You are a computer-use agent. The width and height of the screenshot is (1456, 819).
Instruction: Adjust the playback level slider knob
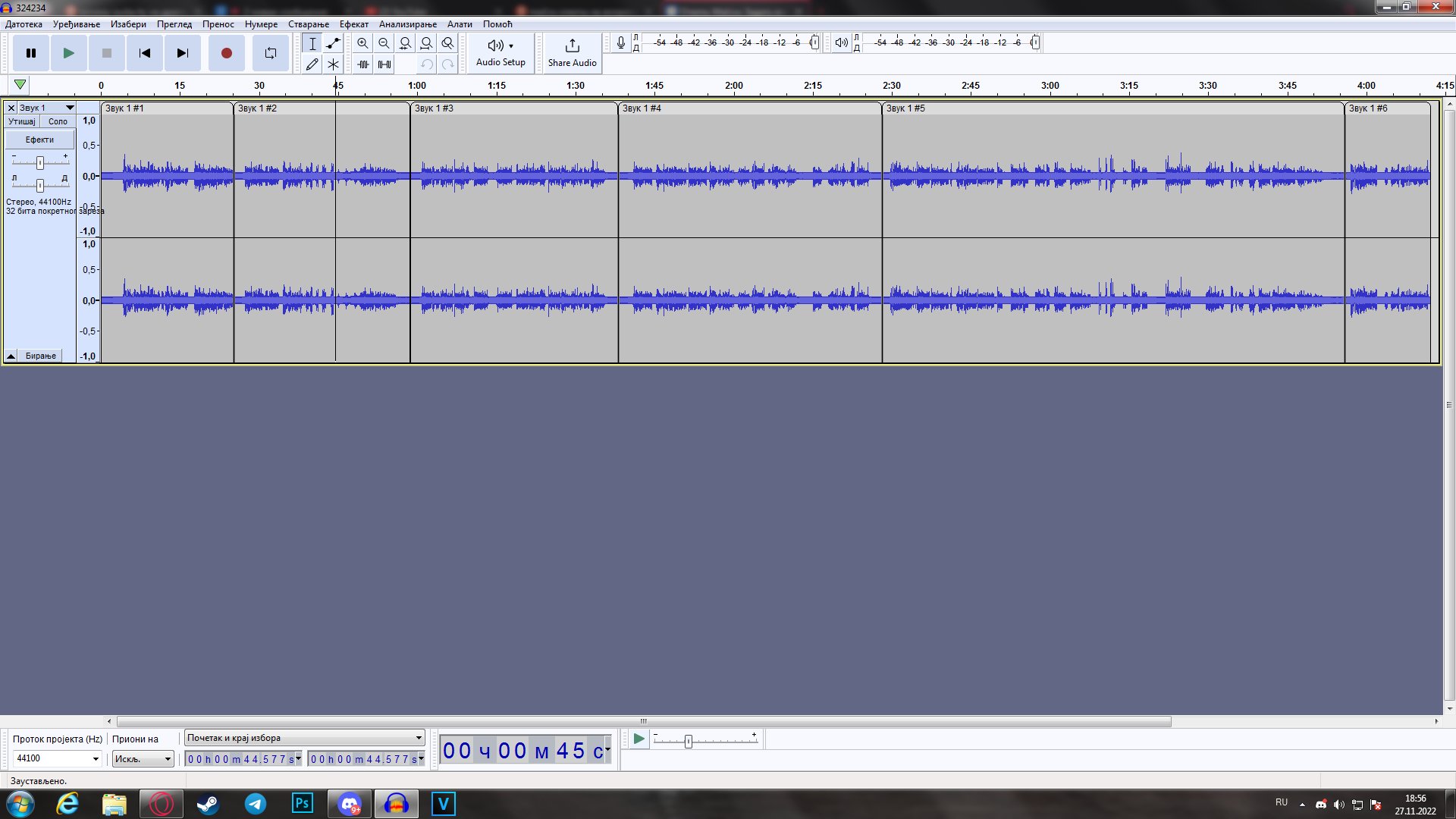click(x=1035, y=42)
